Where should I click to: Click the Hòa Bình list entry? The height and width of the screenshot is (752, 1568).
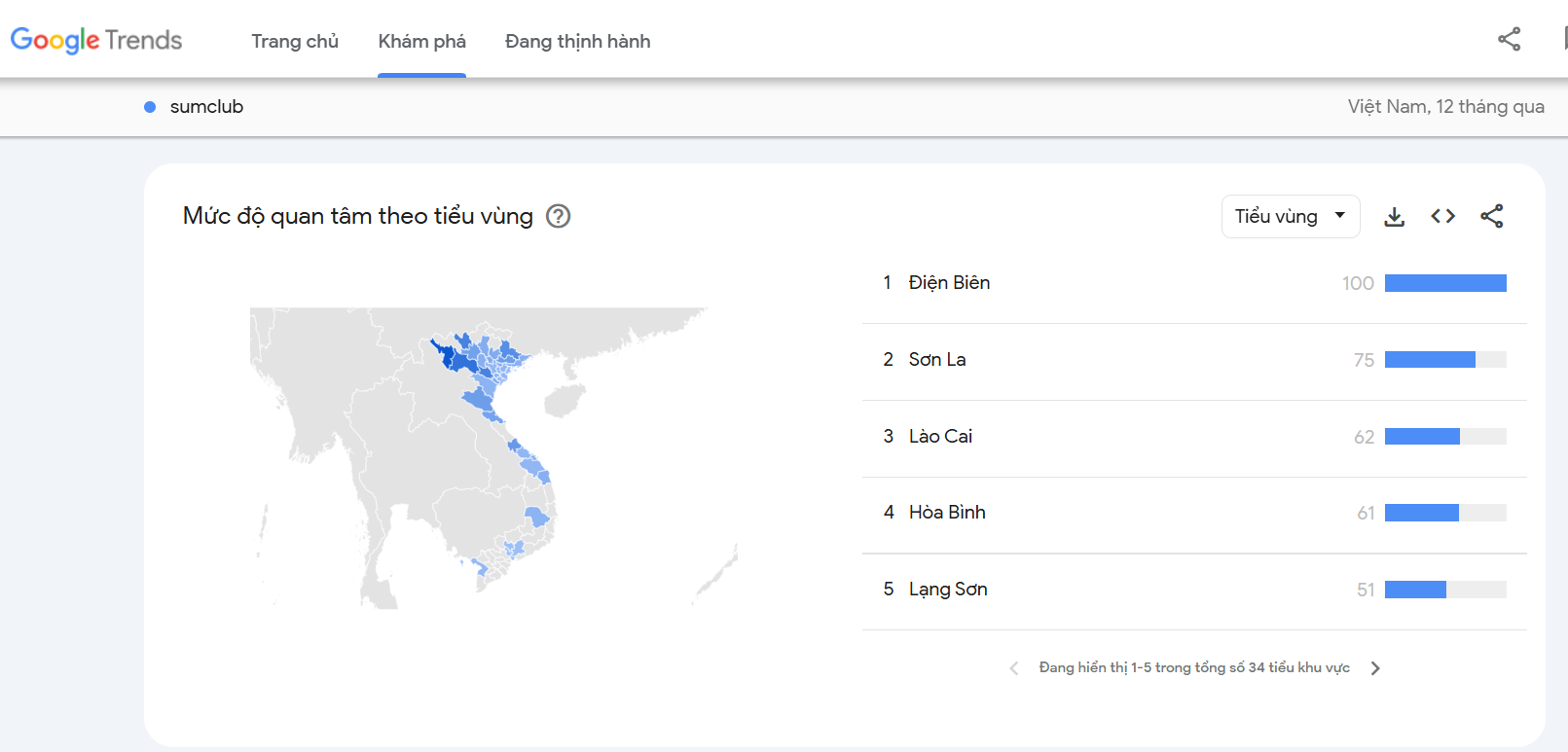click(x=946, y=512)
